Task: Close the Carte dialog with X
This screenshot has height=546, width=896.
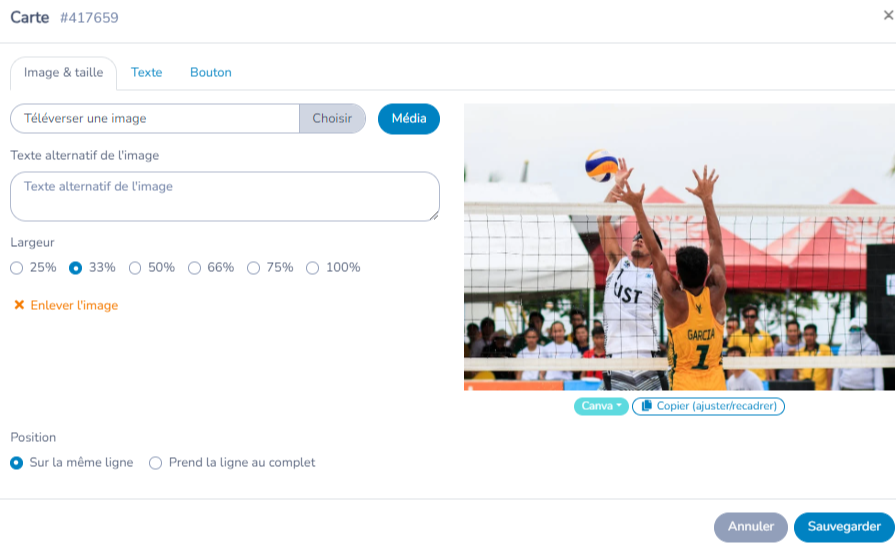Action: click(888, 15)
